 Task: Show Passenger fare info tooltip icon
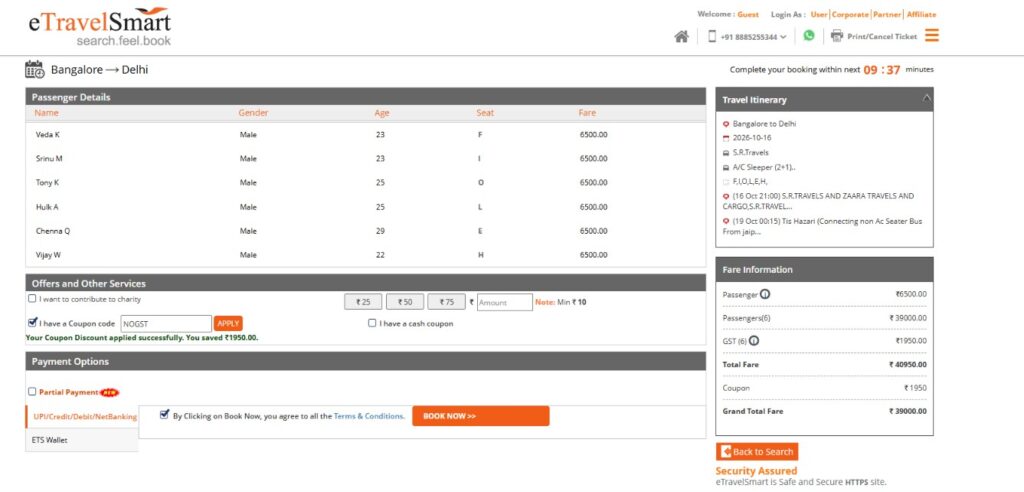click(765, 294)
